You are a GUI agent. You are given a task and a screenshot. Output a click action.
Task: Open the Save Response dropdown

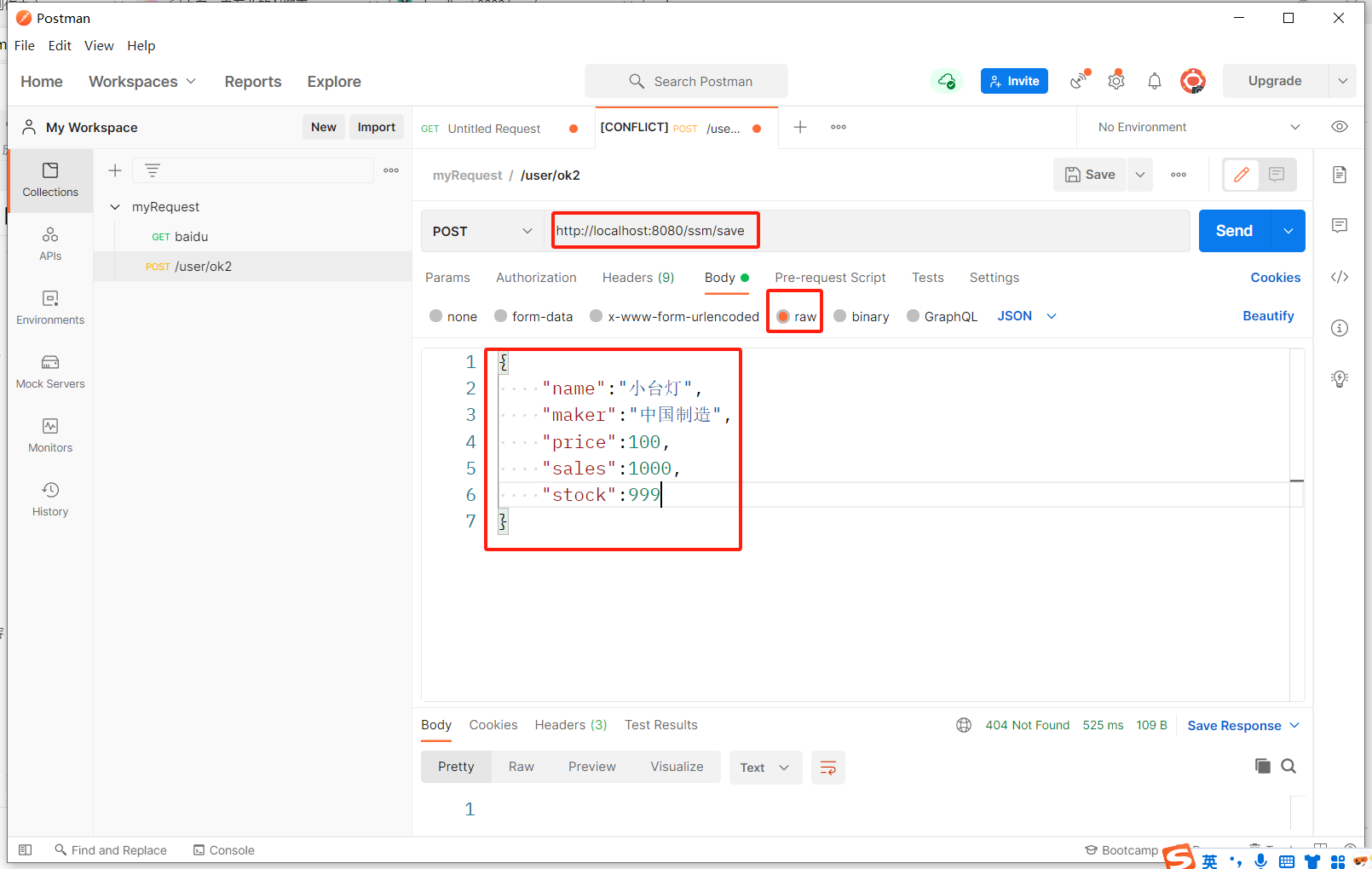tap(1243, 725)
